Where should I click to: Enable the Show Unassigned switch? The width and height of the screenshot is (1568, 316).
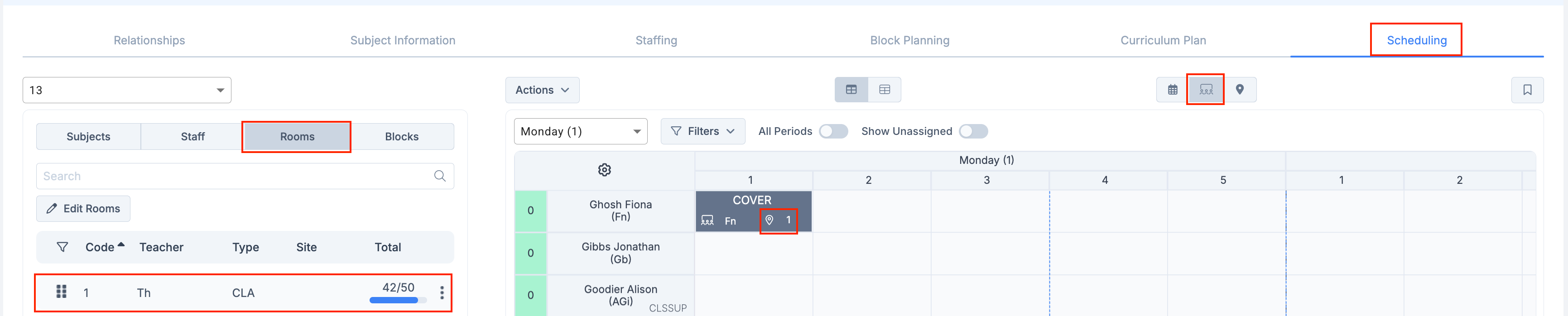coord(973,131)
